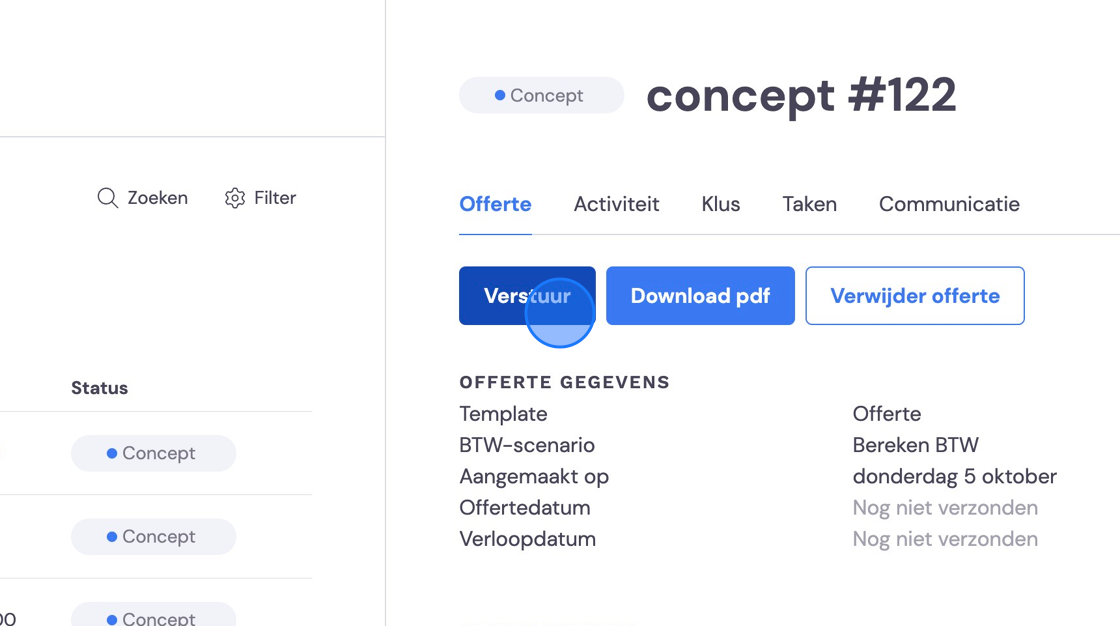Click the Verstuur button

pos(527,296)
